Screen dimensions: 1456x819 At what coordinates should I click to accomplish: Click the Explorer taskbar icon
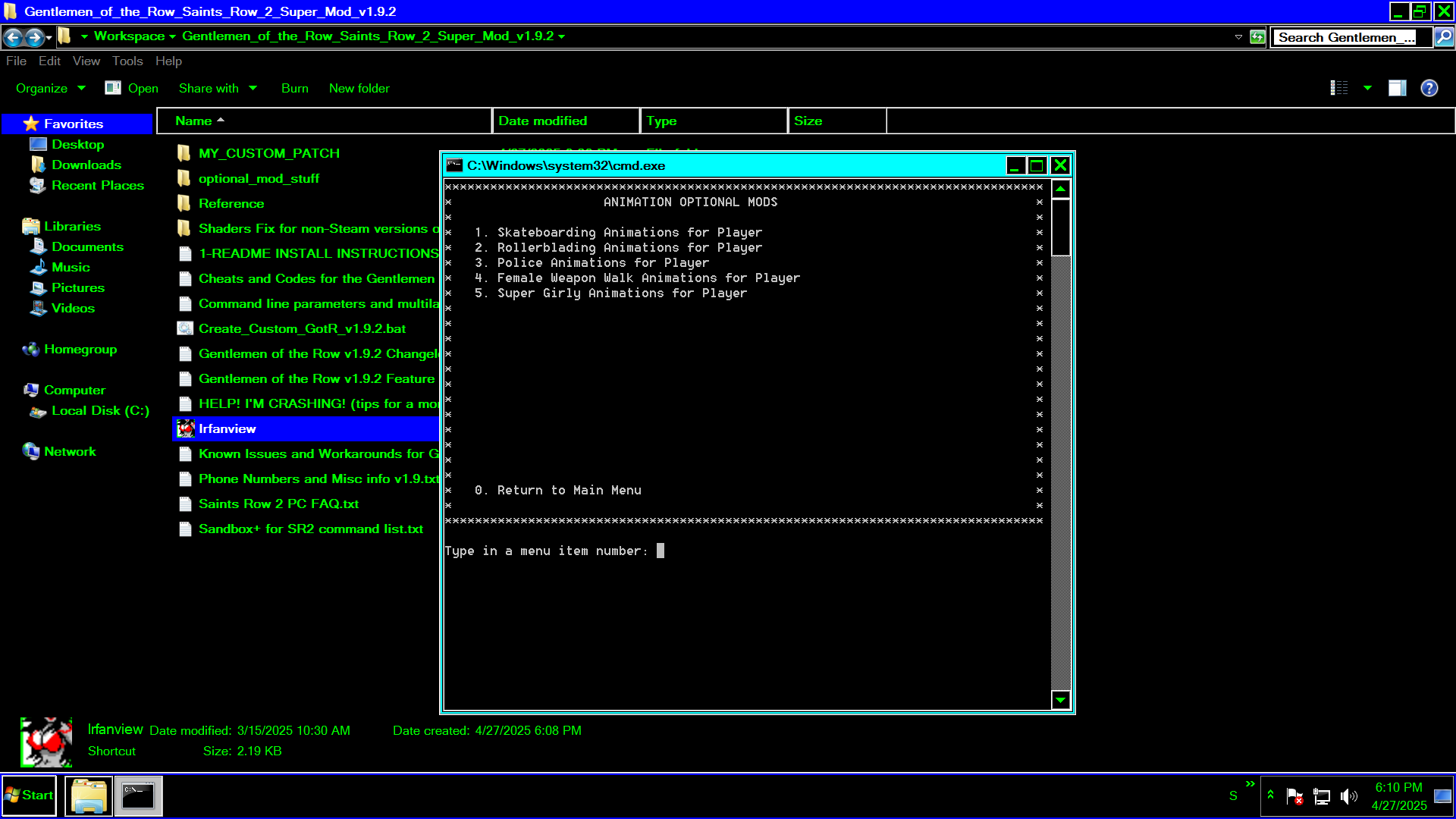(x=89, y=796)
